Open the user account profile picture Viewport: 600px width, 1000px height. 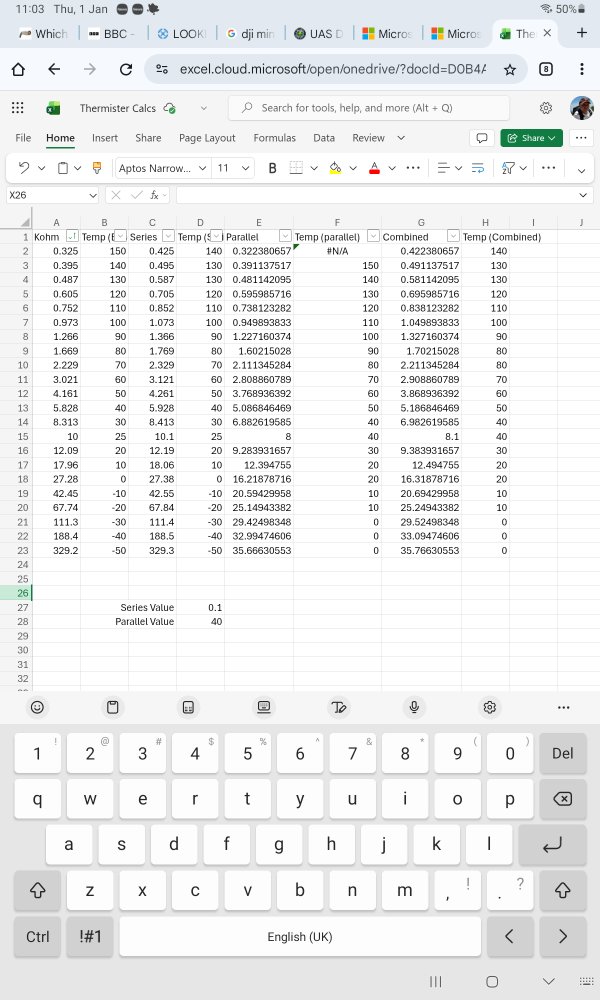click(582, 108)
